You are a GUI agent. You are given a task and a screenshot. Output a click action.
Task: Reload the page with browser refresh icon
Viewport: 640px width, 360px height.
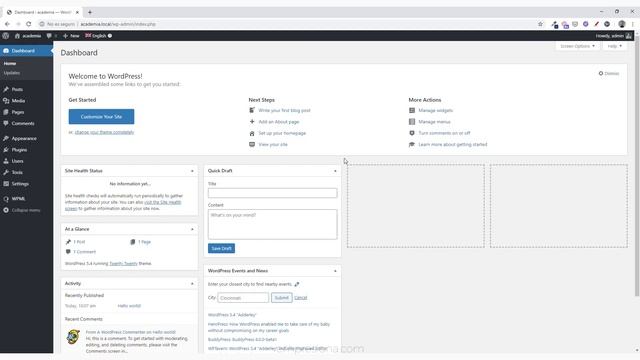[29, 24]
